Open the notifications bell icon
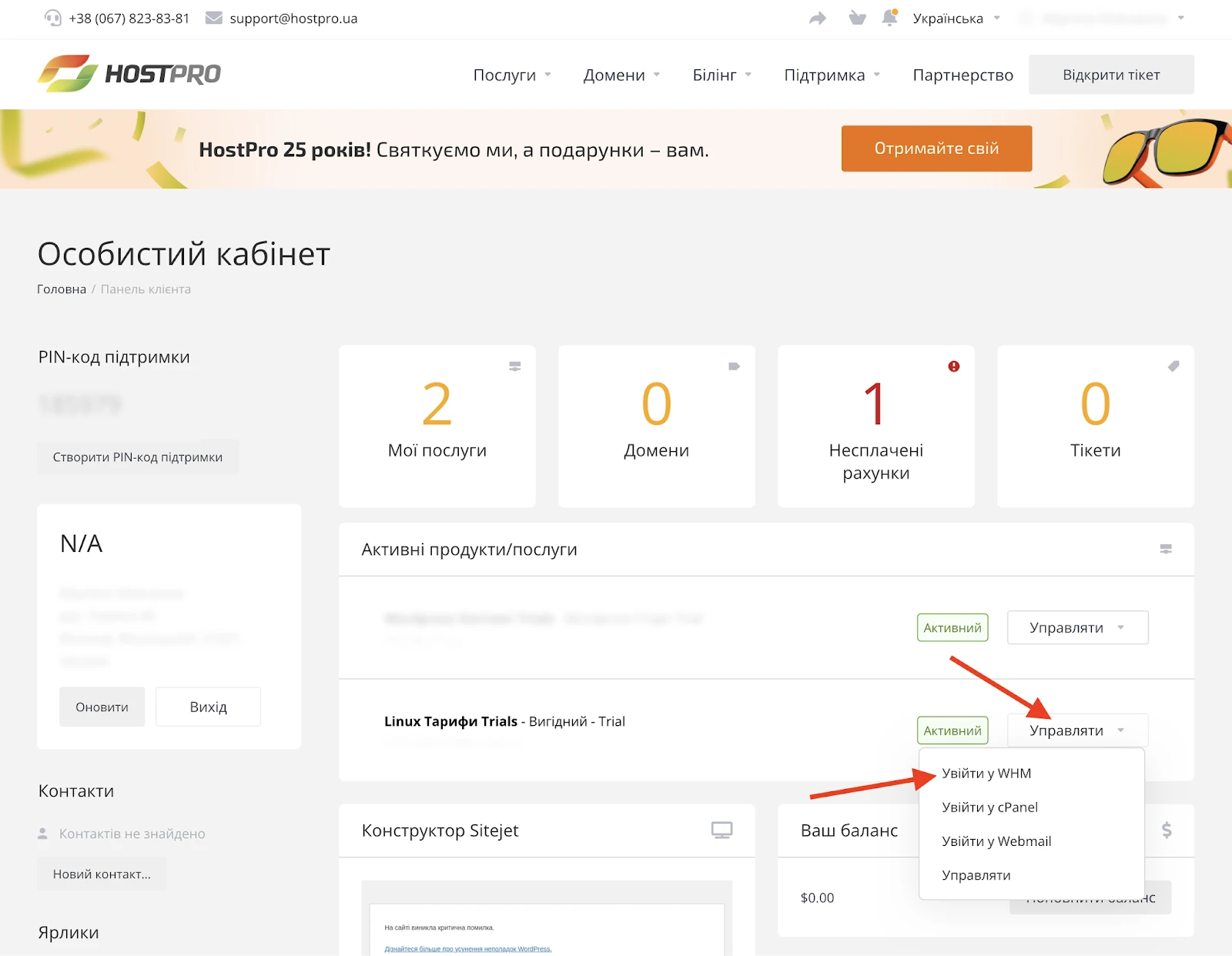The image size is (1232, 956). tap(889, 18)
